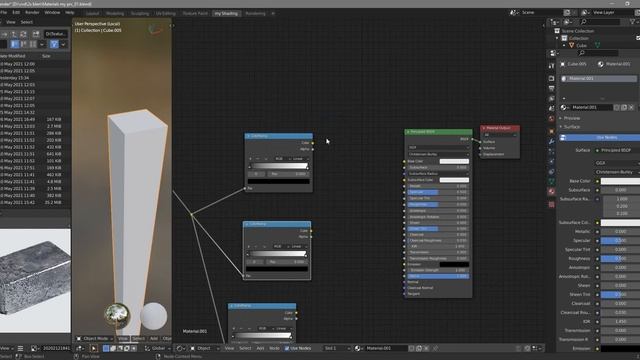Open the Object Data green triangle tab
Screen dimensions: 640x360
coord(551,181)
